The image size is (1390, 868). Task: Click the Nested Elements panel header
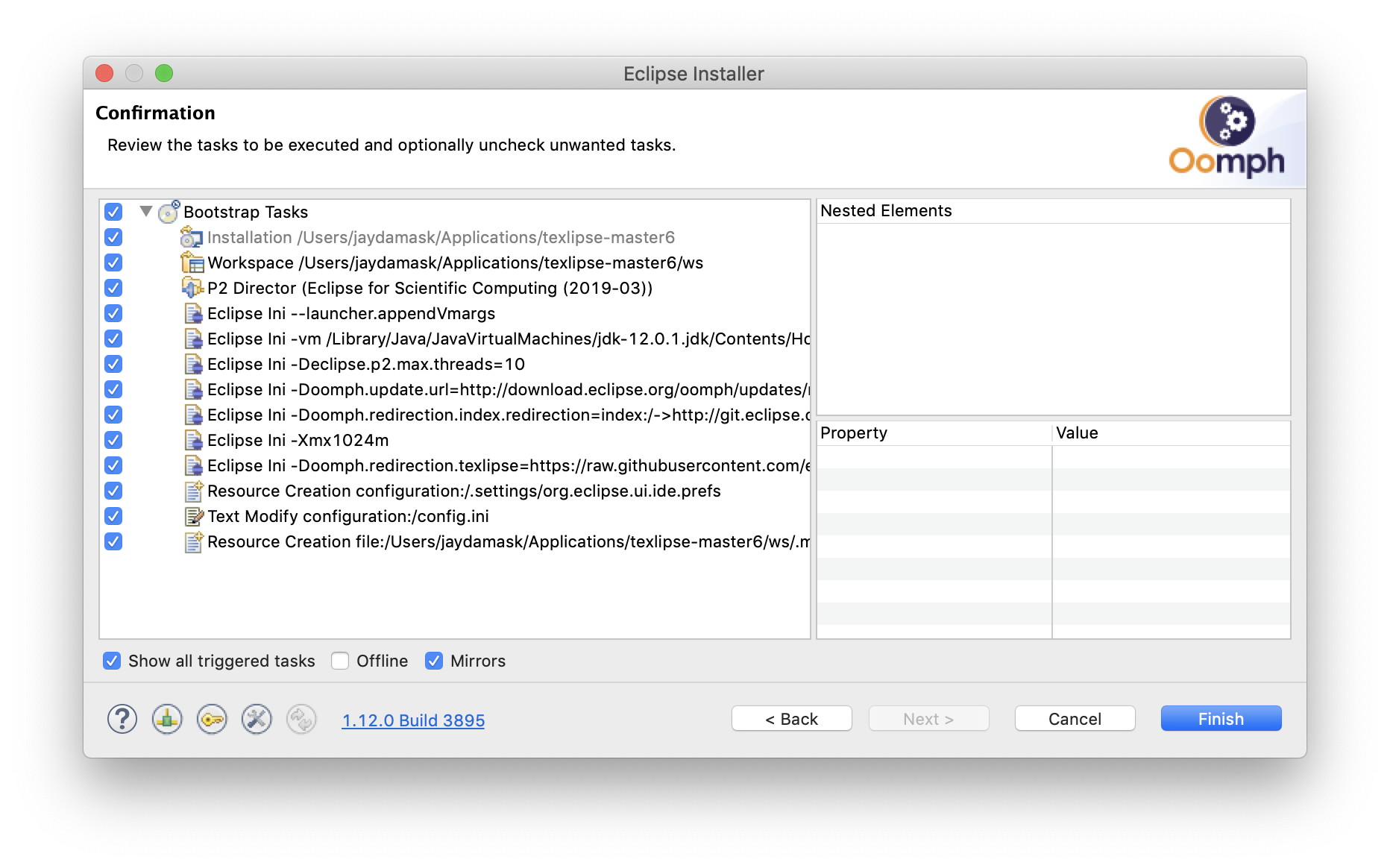(x=1054, y=211)
